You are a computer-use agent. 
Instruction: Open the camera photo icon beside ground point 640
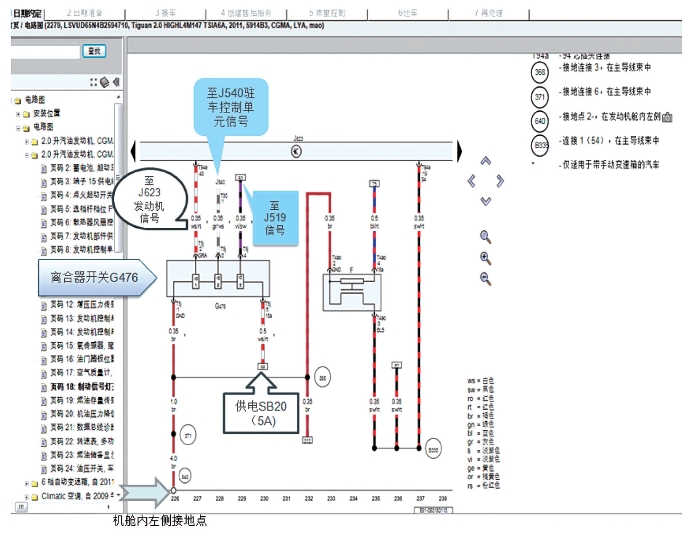pyautogui.click(x=667, y=117)
